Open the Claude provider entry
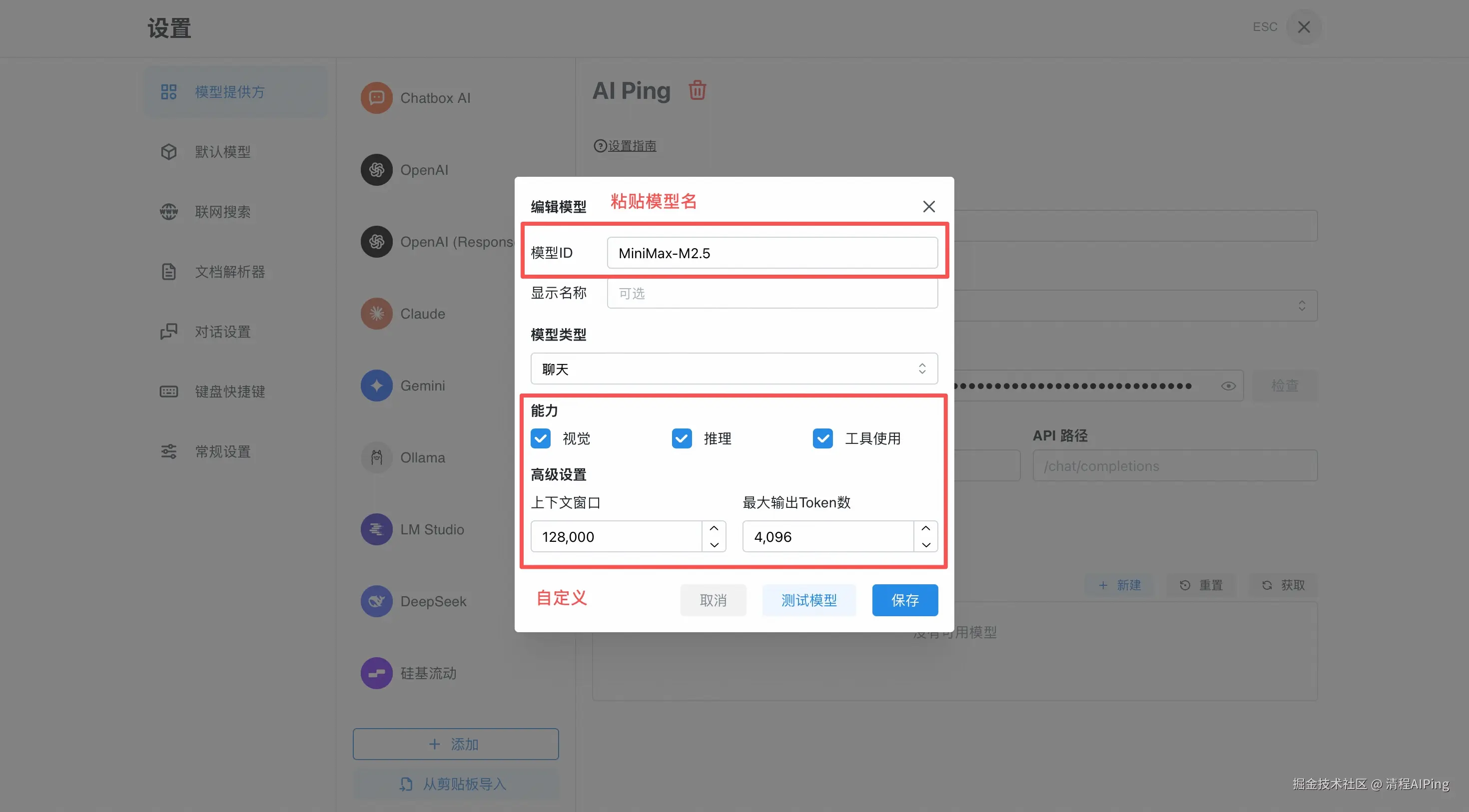This screenshot has height=812, width=1469. 422,314
